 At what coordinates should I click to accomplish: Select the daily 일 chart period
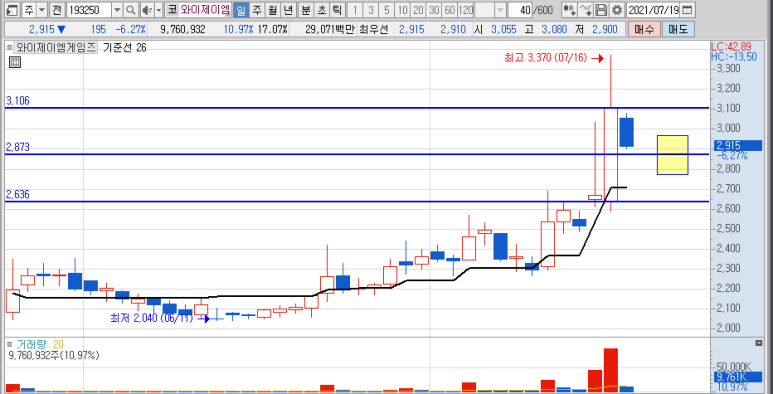tap(242, 9)
